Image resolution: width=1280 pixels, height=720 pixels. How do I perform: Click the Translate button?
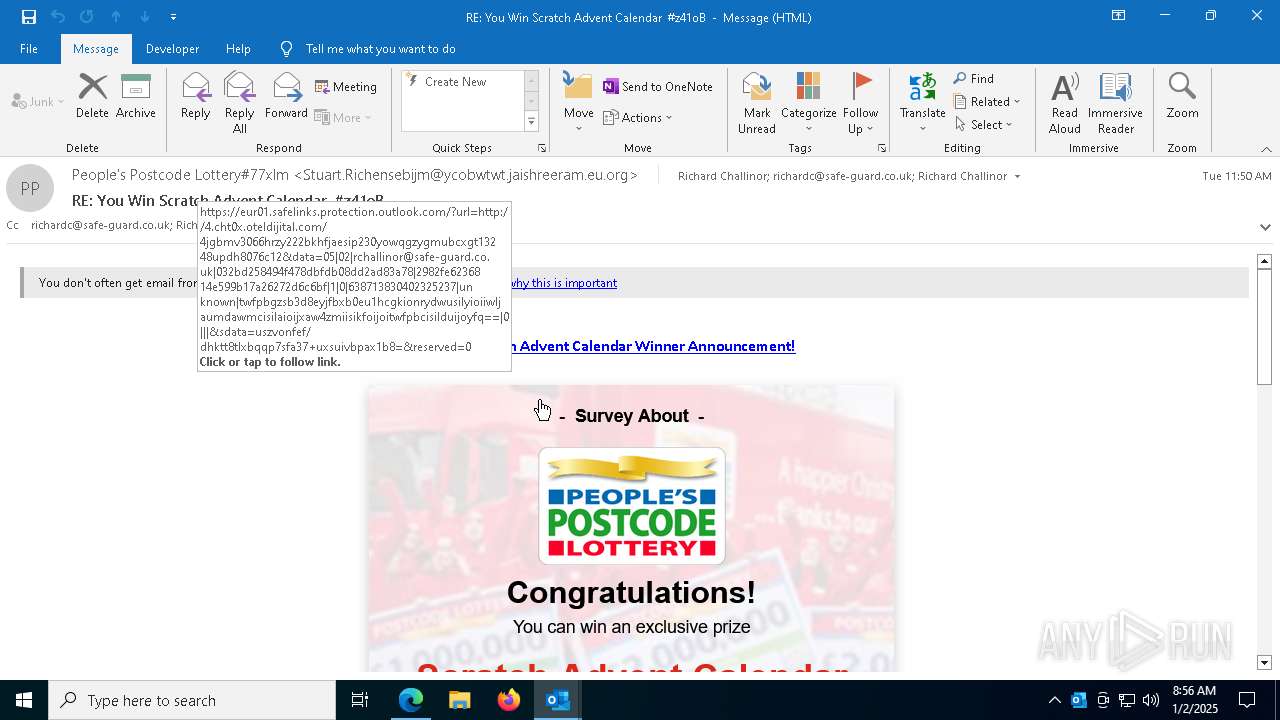pos(923,103)
